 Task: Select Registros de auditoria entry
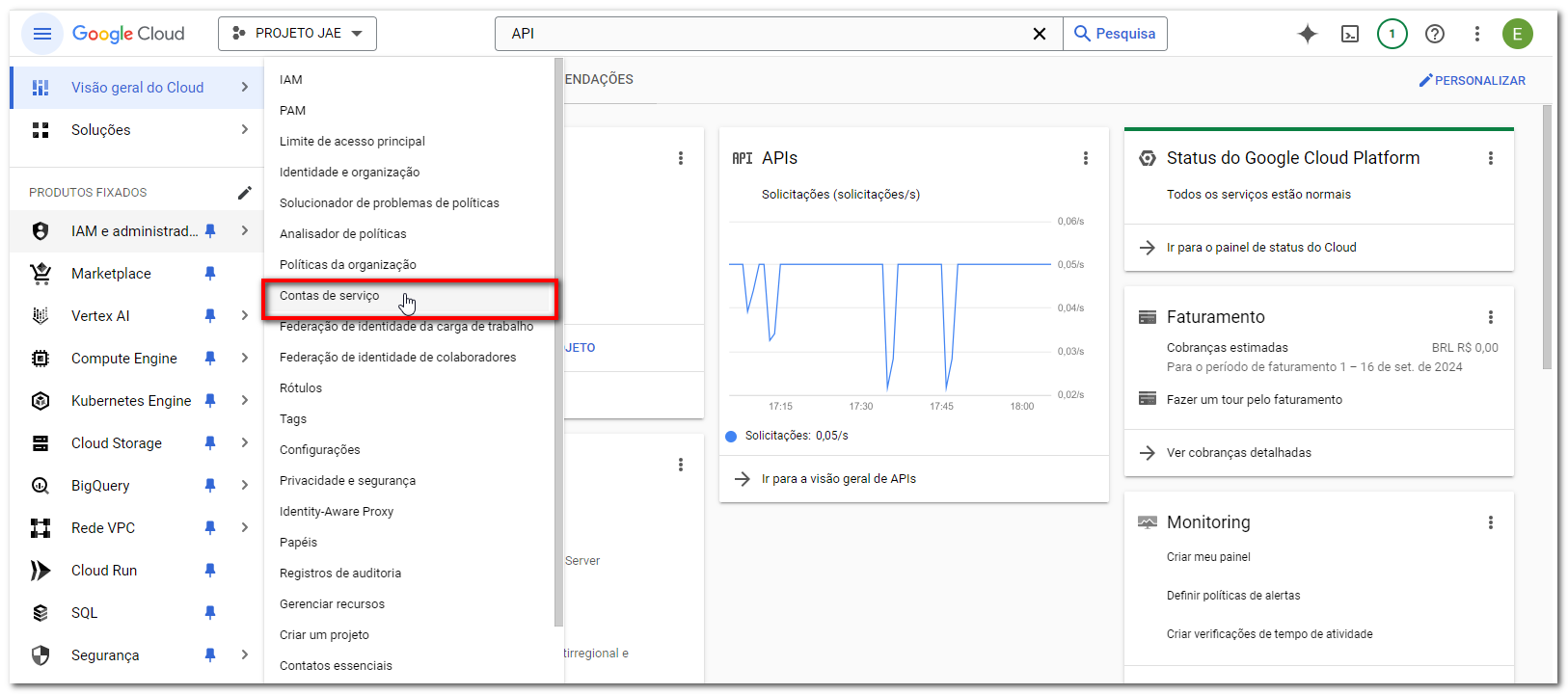coord(410,574)
